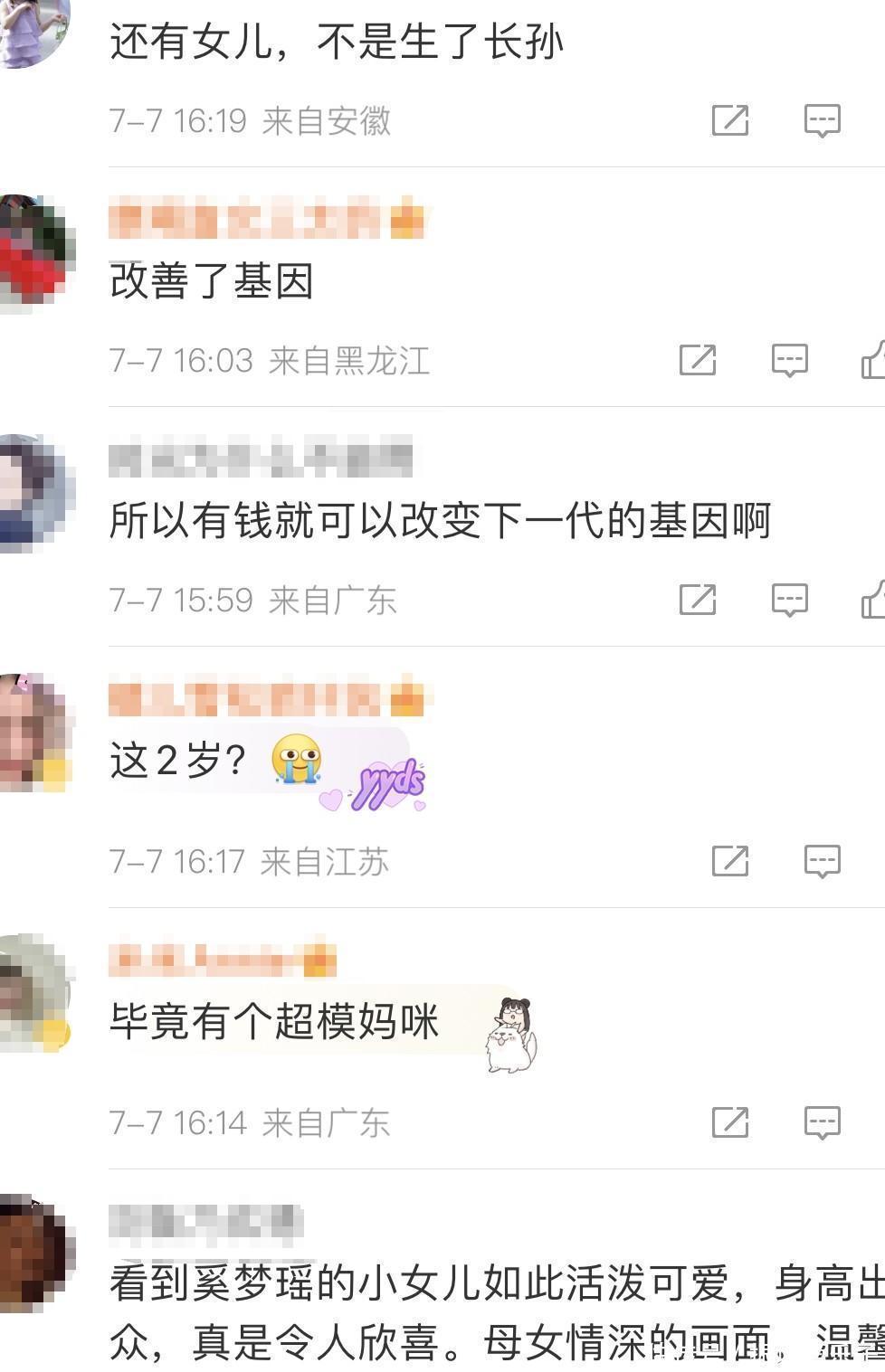
Task: Reply to the 超模妈咪 comment
Action: point(823,1122)
